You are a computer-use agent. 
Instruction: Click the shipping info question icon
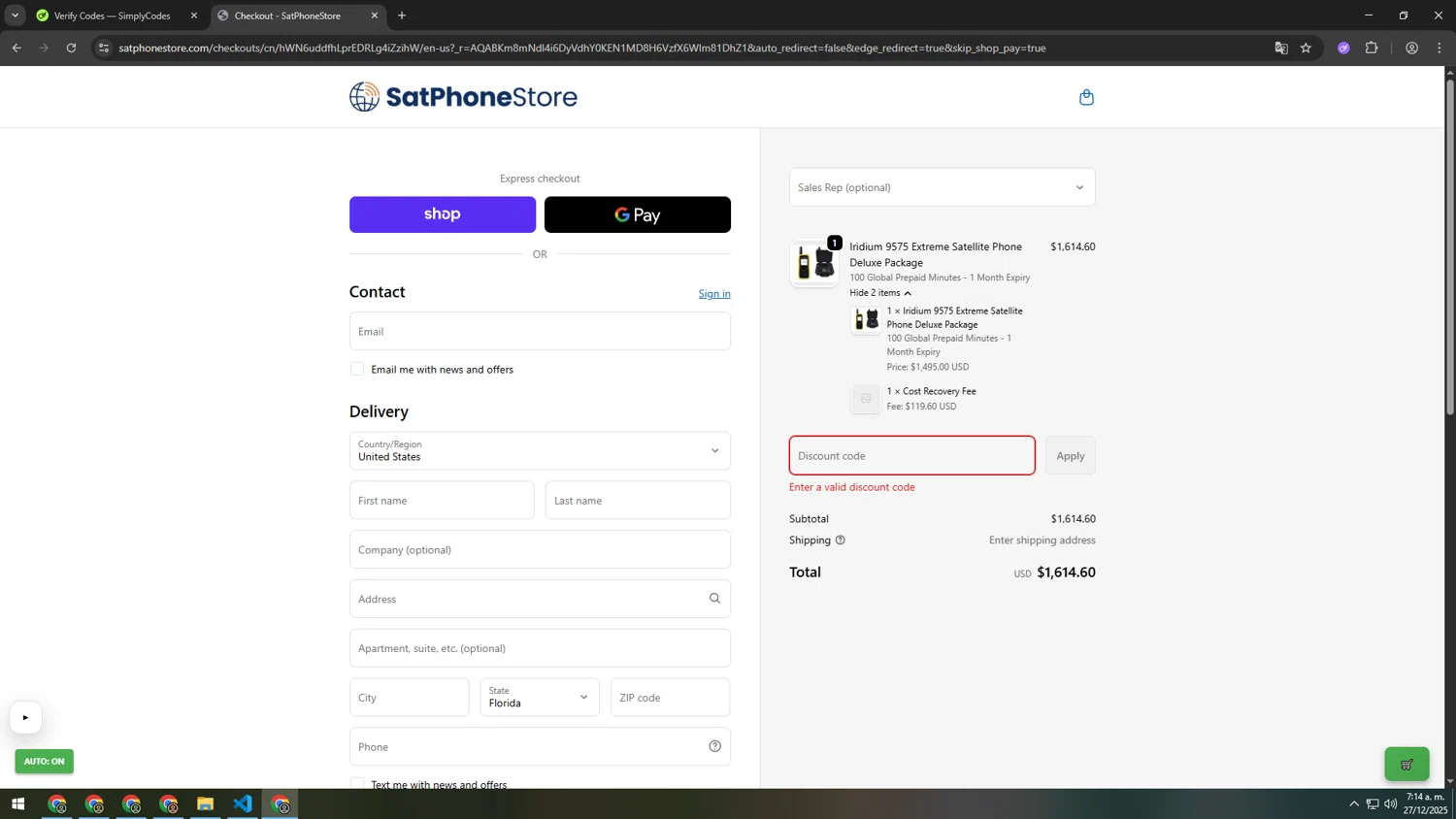coord(841,541)
